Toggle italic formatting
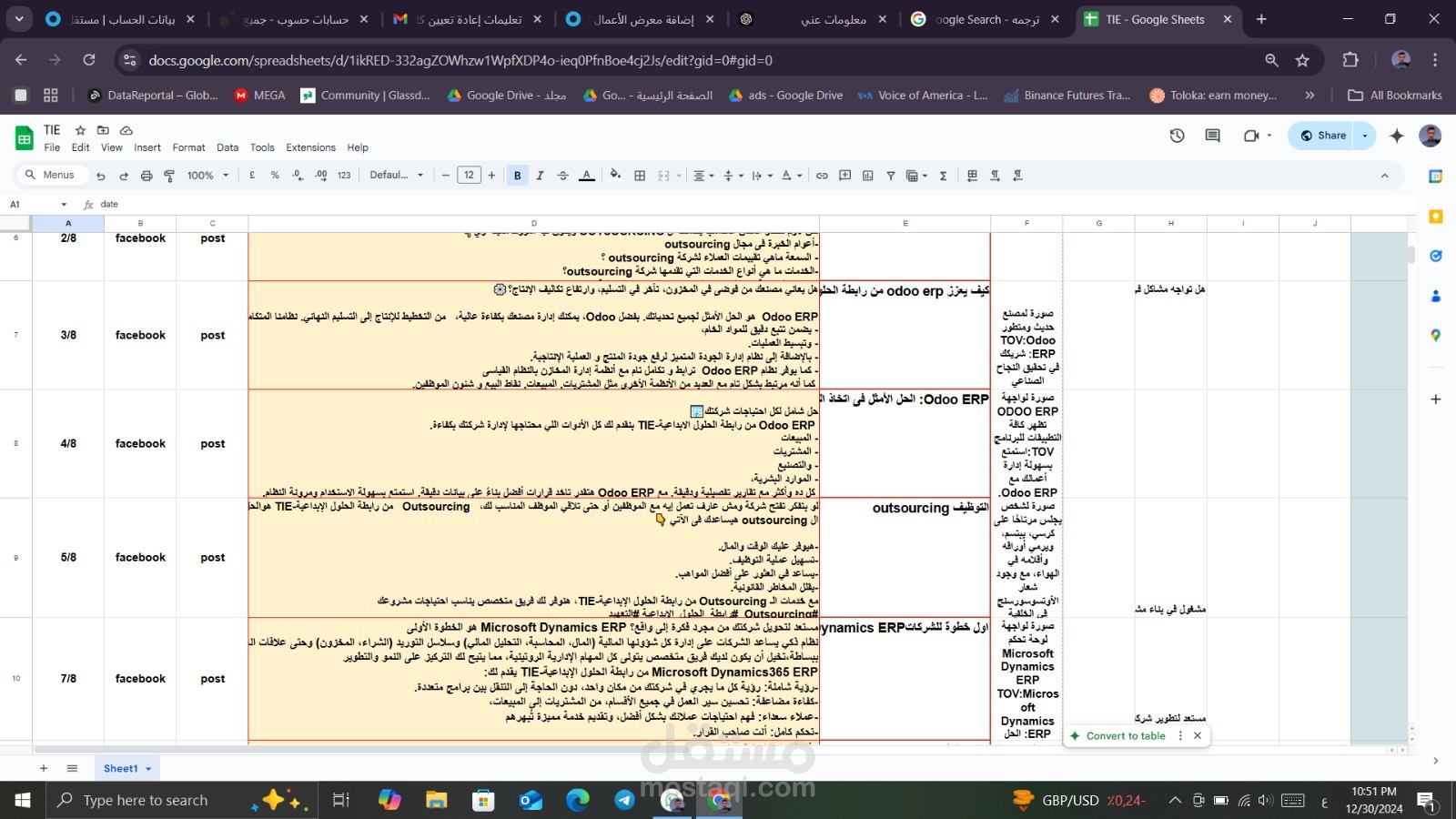Image resolution: width=1456 pixels, height=819 pixels. 540,176
